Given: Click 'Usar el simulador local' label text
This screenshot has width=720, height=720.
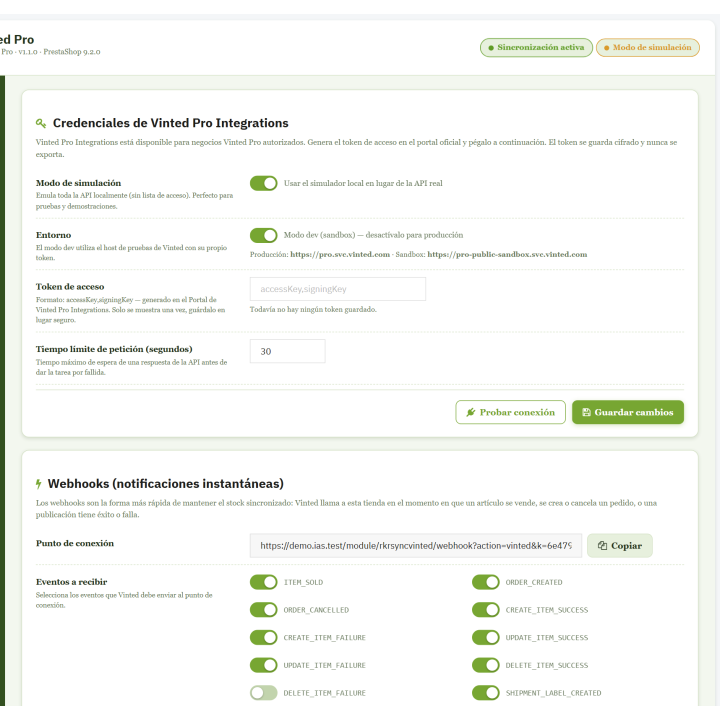Looking at the screenshot, I should pos(363,183).
